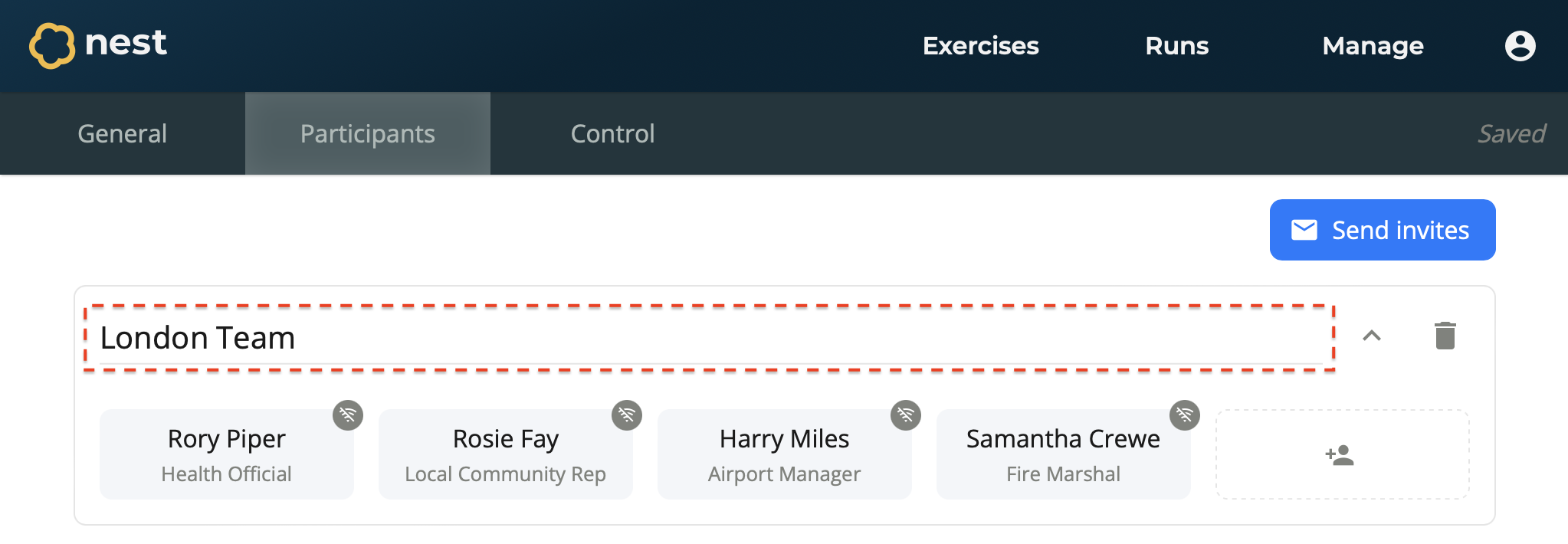Collapse the London Team section
The image size is (1568, 544).
(x=1372, y=336)
